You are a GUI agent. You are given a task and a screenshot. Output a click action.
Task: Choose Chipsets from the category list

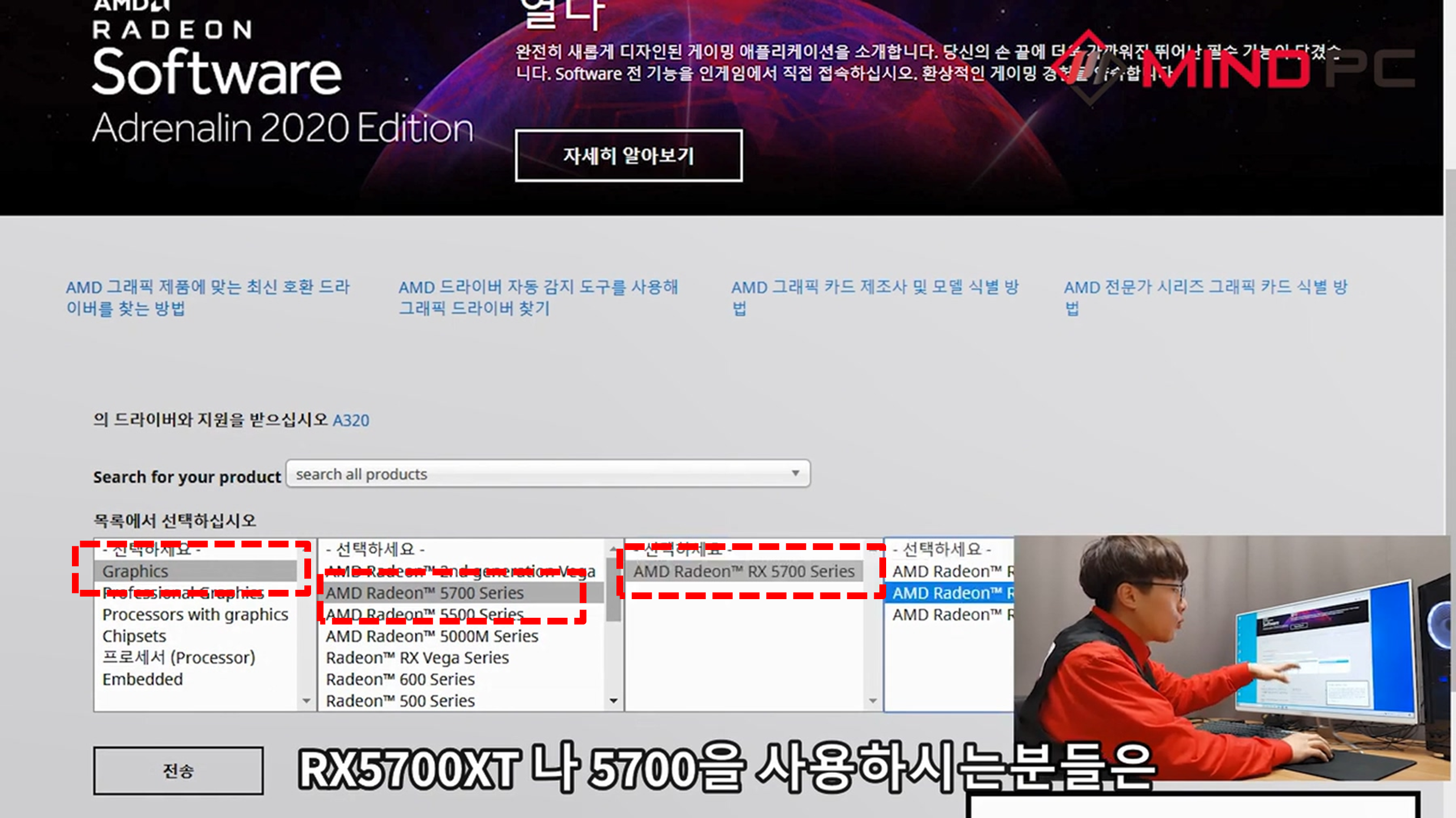(134, 636)
